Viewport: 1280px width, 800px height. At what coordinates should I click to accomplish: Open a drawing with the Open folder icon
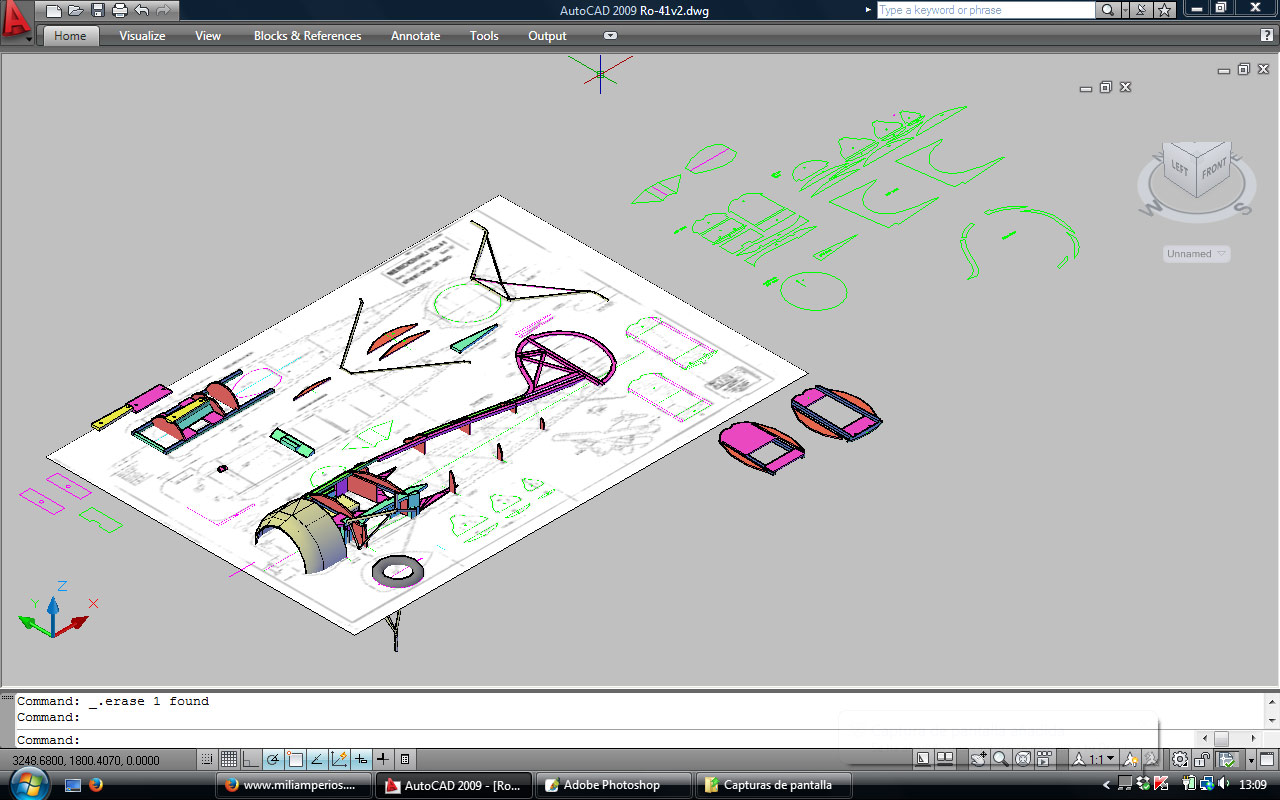click(x=76, y=11)
